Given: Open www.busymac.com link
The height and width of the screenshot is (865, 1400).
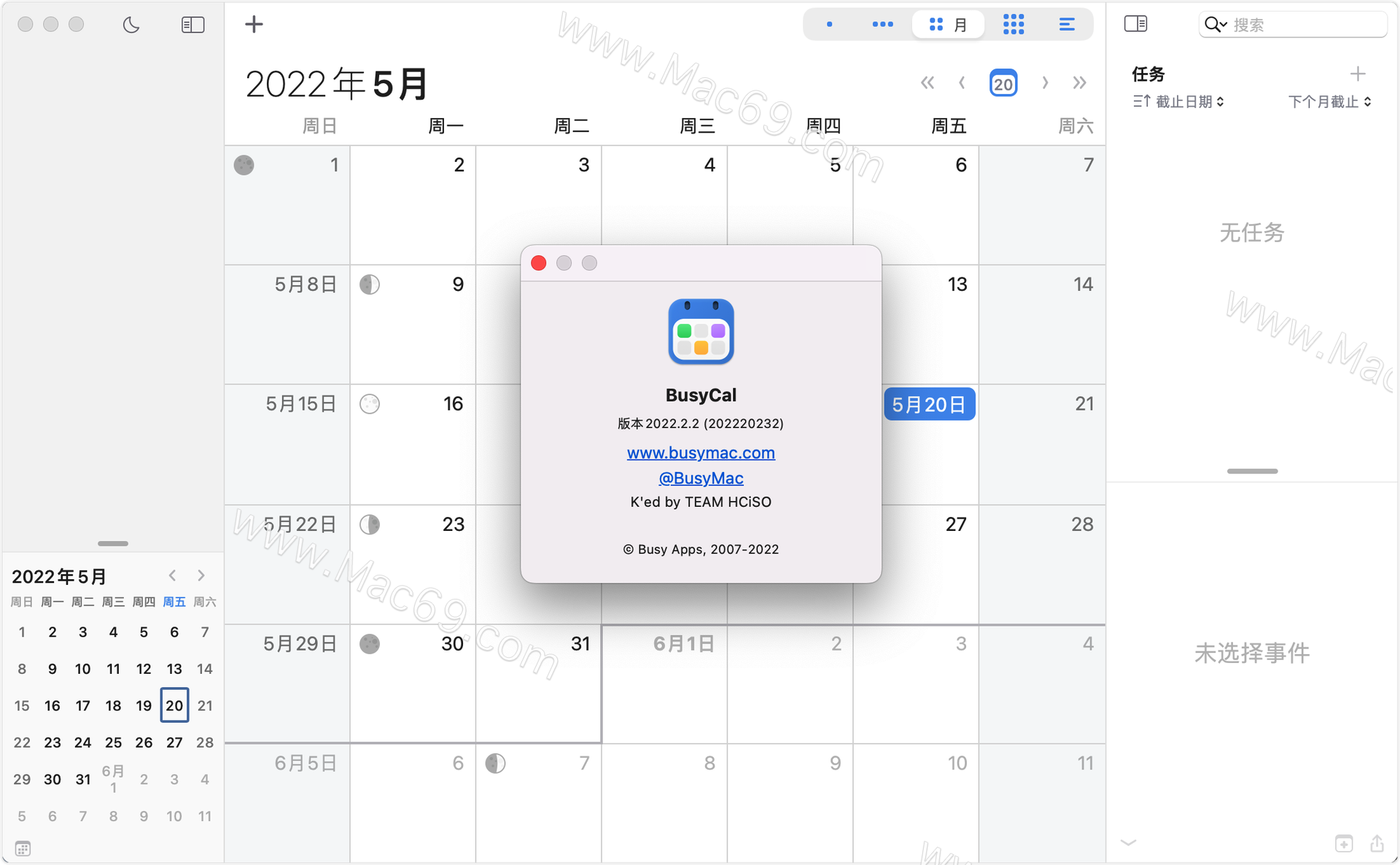Looking at the screenshot, I should (701, 452).
